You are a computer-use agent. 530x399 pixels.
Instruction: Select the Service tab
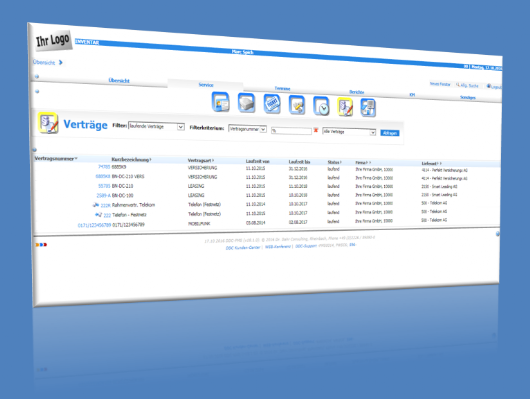click(x=206, y=85)
